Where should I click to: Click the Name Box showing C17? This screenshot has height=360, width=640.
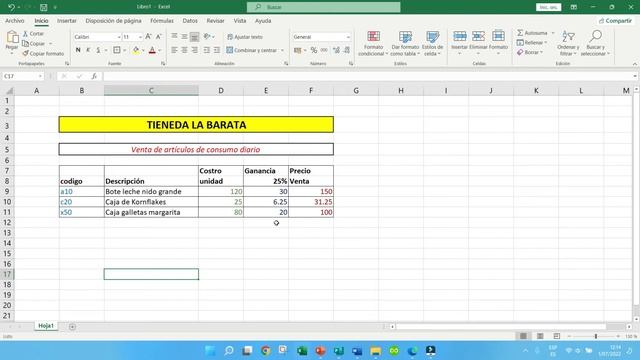pos(22,76)
